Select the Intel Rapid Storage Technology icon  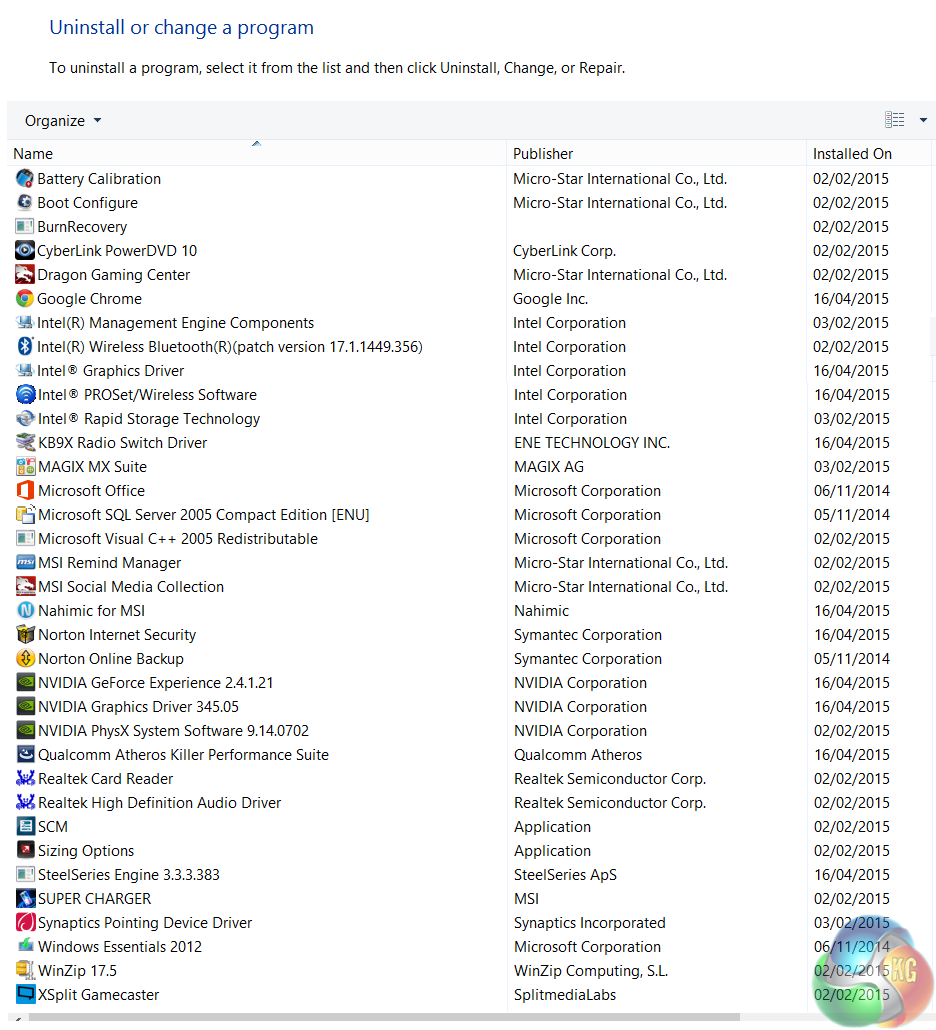point(26,418)
